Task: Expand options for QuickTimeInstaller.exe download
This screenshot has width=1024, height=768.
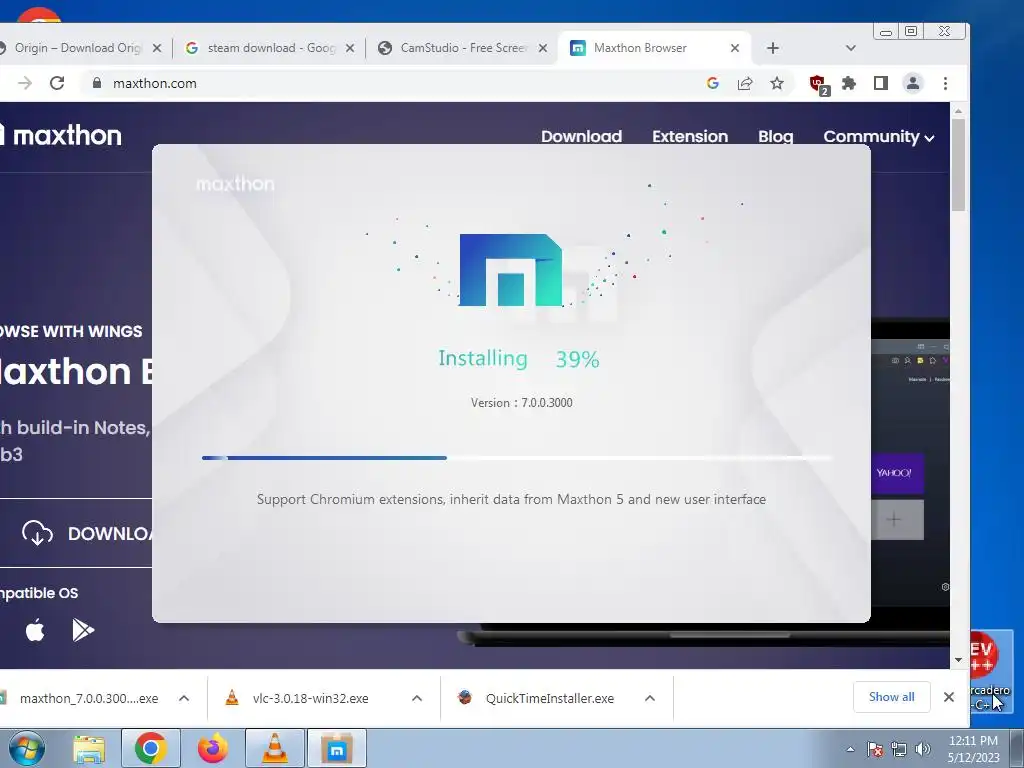Action: [650, 698]
